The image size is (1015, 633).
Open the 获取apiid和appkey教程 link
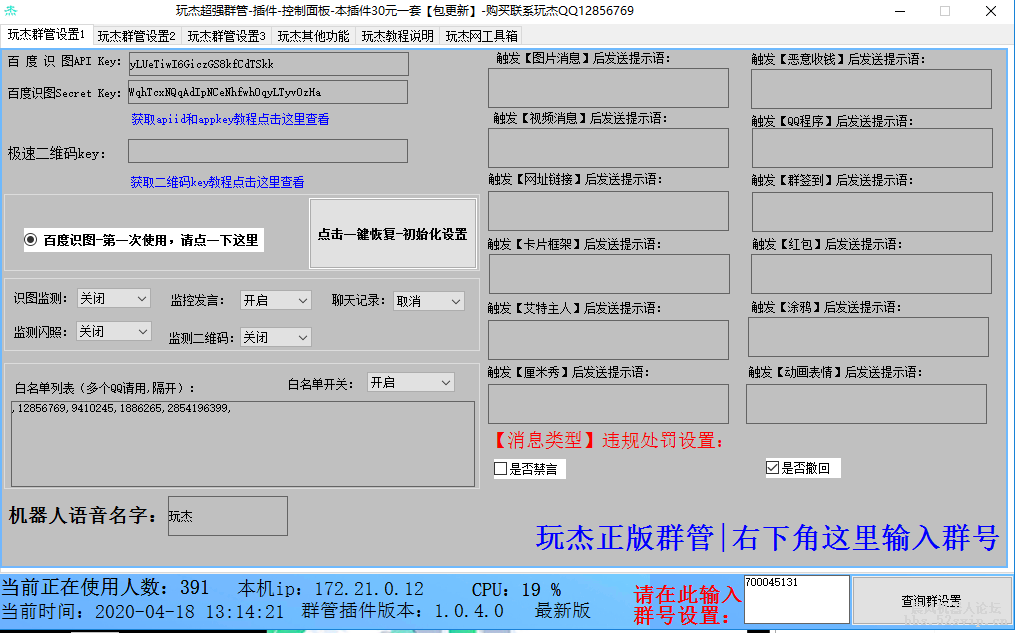230,119
